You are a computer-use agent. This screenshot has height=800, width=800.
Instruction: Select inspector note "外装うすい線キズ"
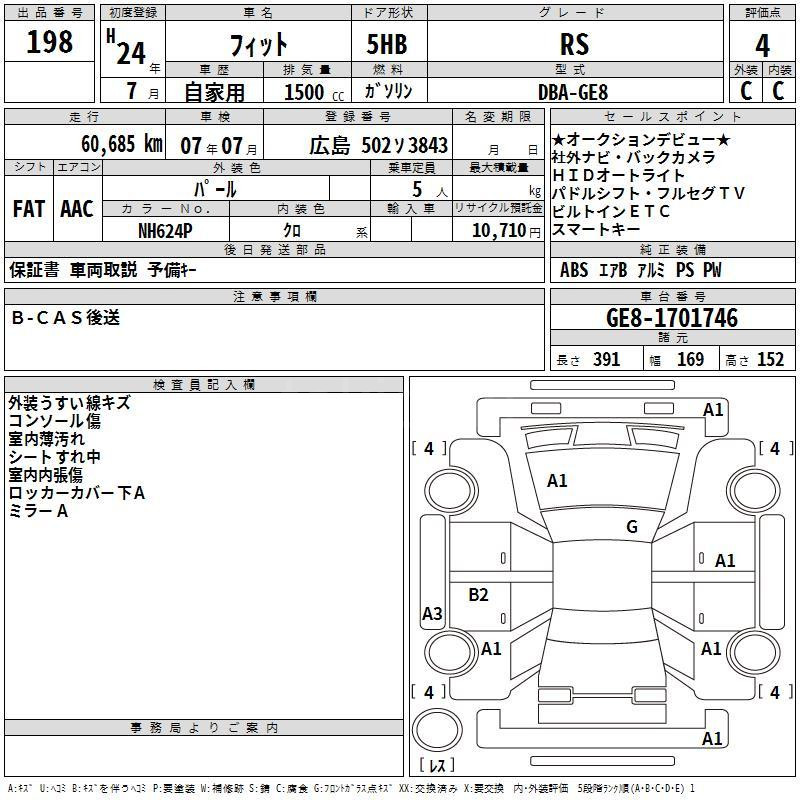[x=69, y=403]
